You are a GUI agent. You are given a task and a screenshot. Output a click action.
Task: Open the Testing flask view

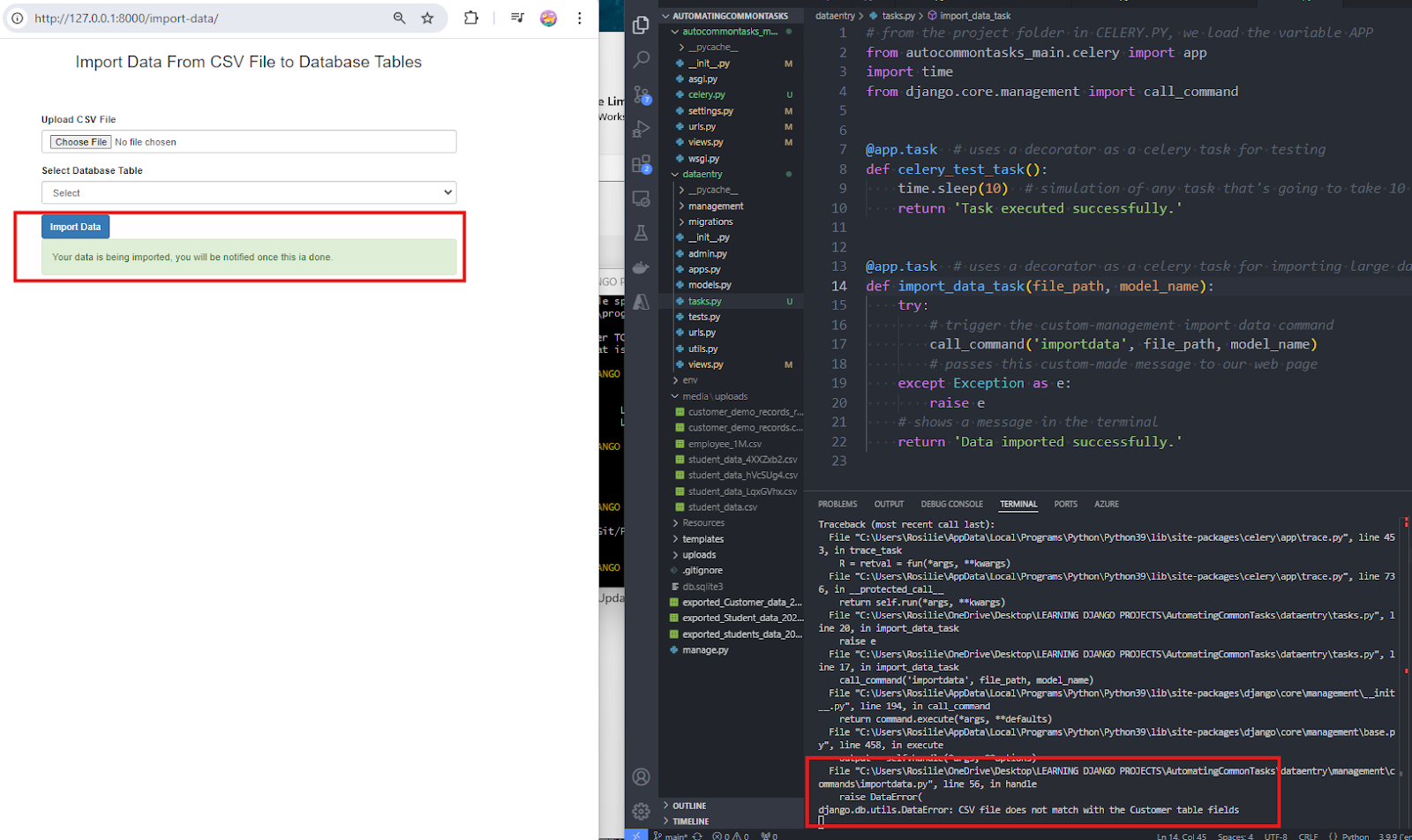tap(642, 233)
